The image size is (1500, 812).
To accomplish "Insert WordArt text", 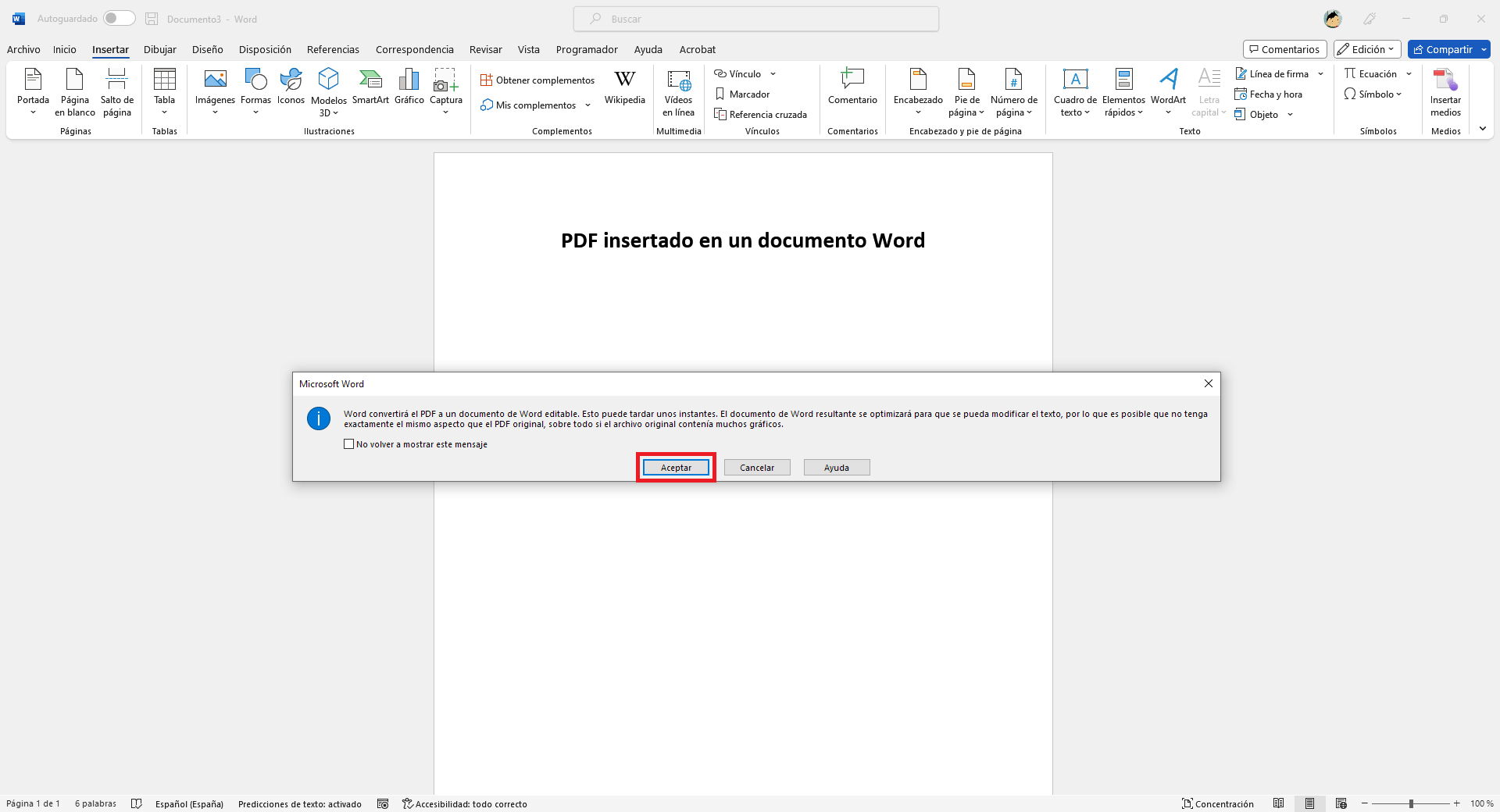I will tap(1168, 91).
